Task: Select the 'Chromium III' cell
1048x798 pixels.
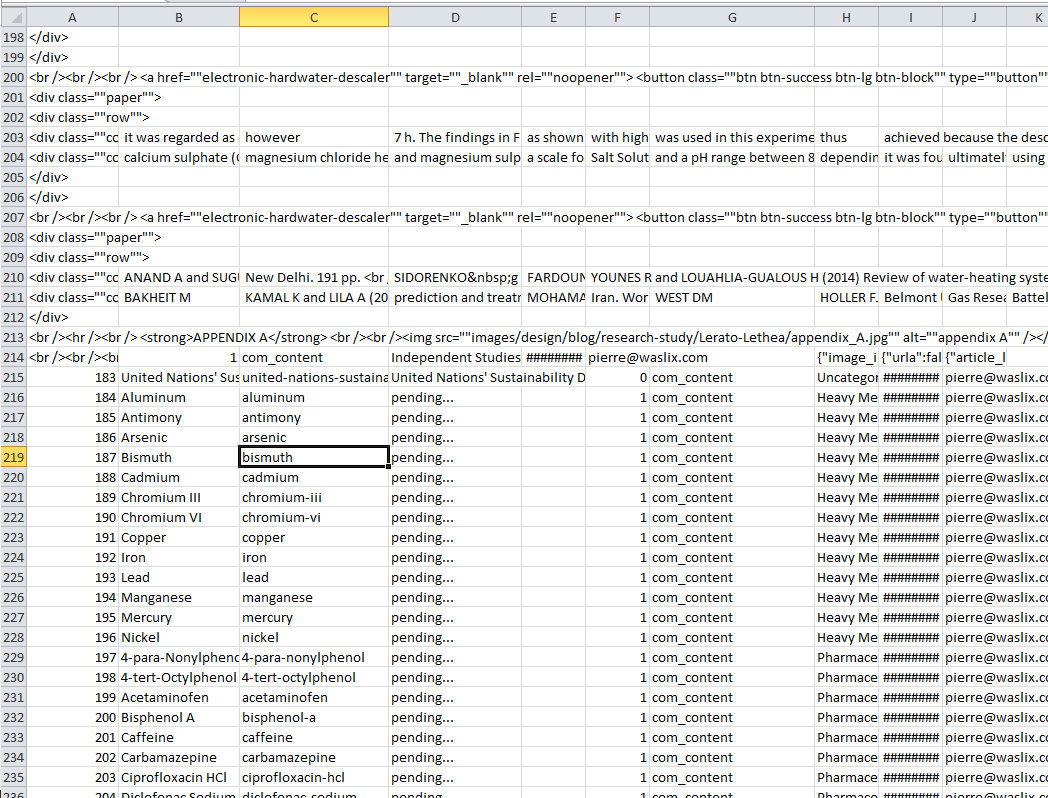Action: (179, 497)
